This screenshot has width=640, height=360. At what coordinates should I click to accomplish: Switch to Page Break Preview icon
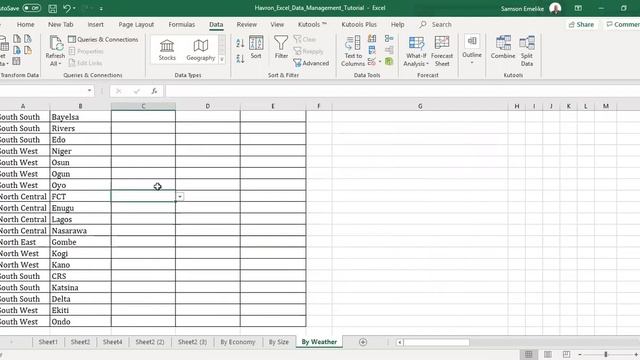566,354
